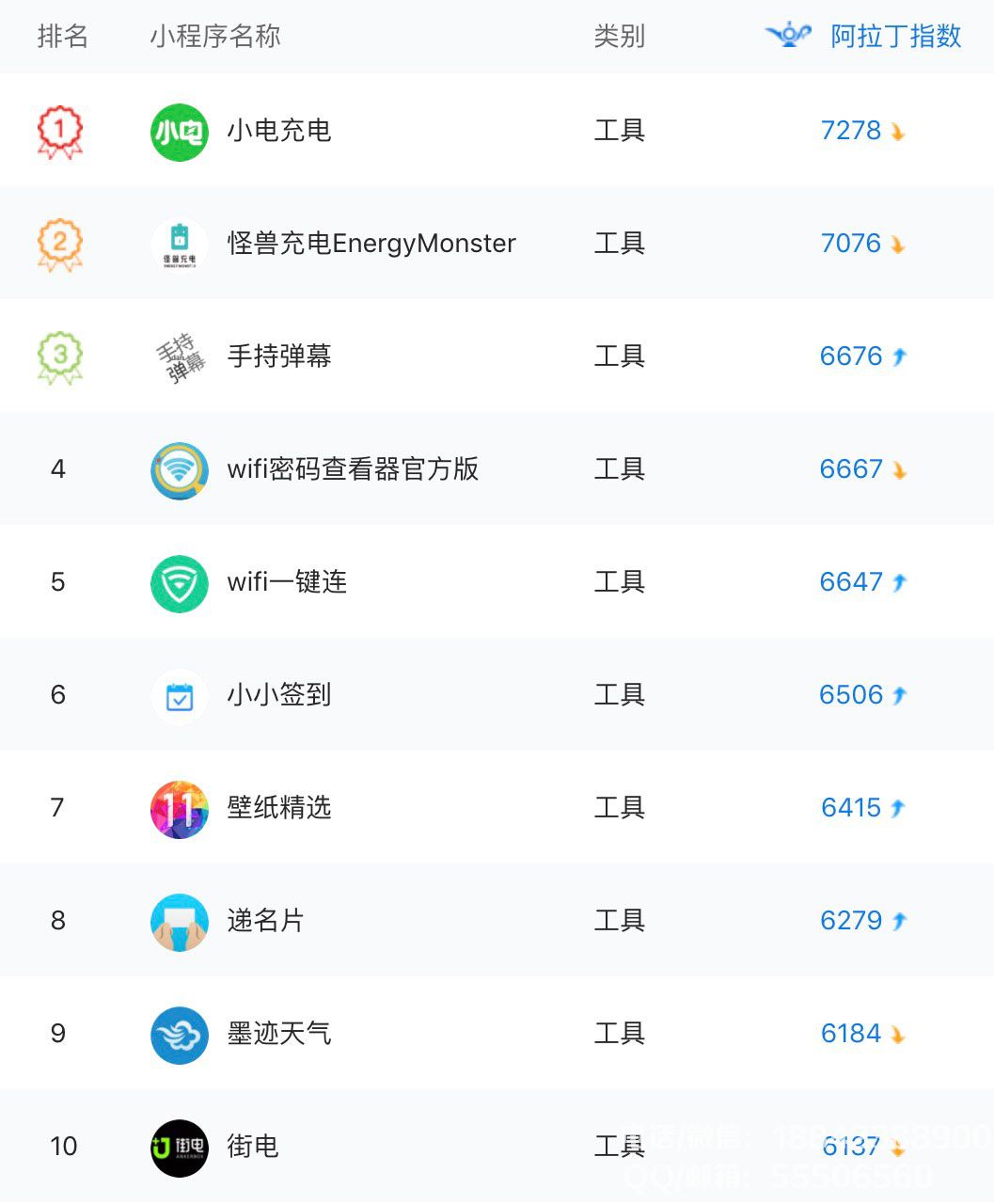Screen dimensions: 994x1204
Task: Click the green rank three medal
Action: (x=59, y=357)
